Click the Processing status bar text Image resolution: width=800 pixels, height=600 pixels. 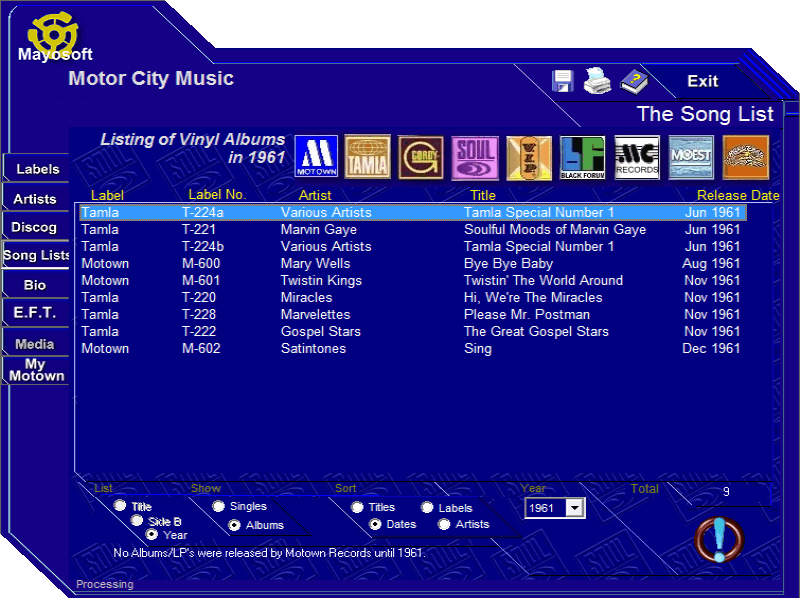[x=105, y=584]
